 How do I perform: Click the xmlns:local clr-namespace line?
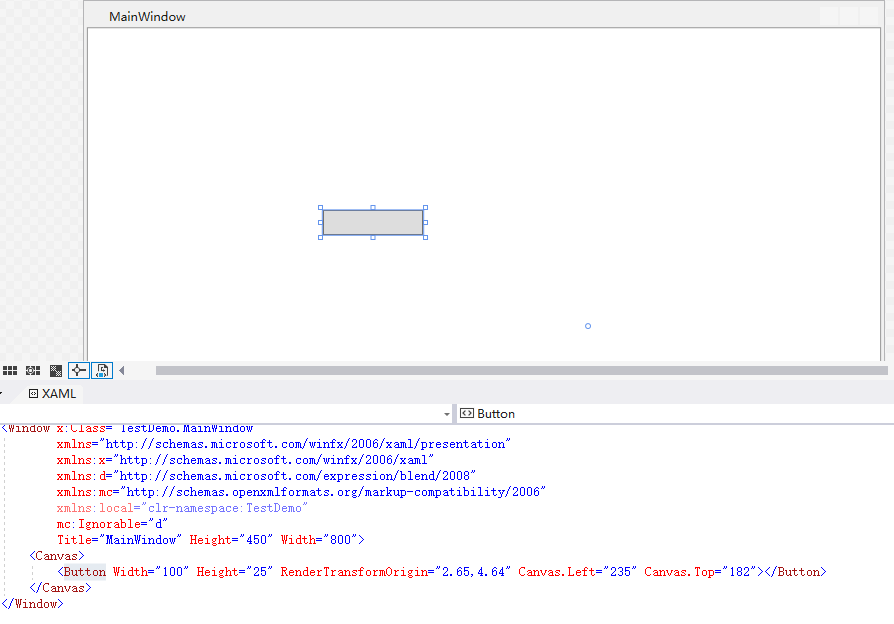point(182,508)
